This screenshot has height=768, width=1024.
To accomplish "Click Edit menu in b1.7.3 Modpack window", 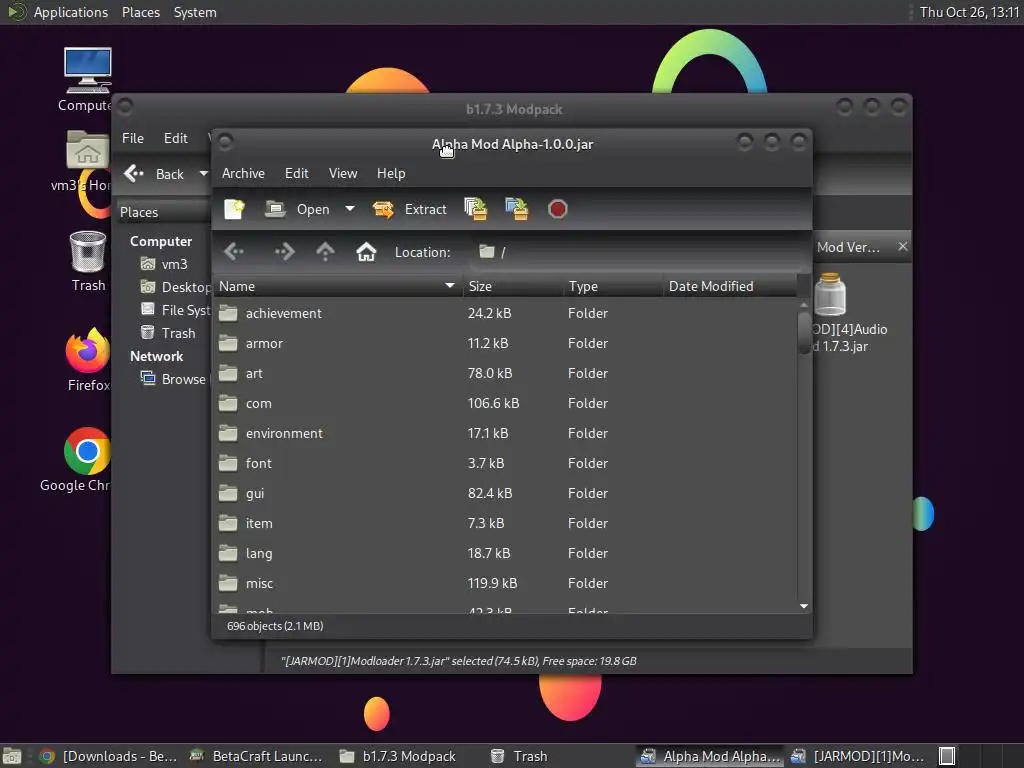I will [x=176, y=138].
